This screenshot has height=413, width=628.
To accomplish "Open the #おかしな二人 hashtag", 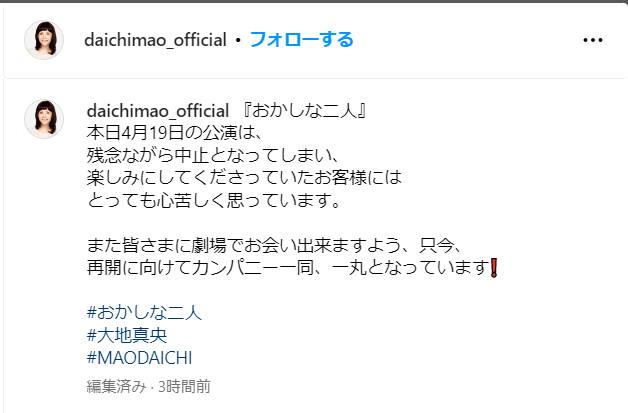I will [x=144, y=312].
